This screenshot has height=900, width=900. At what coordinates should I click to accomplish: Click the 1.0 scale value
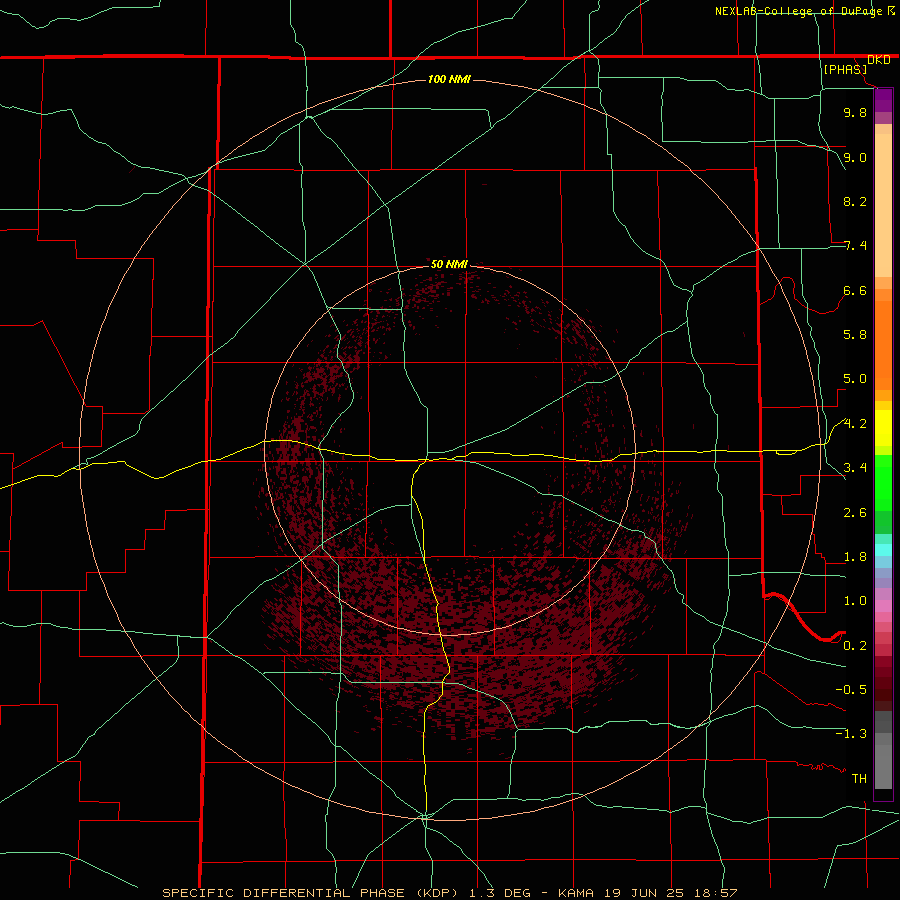(x=855, y=601)
